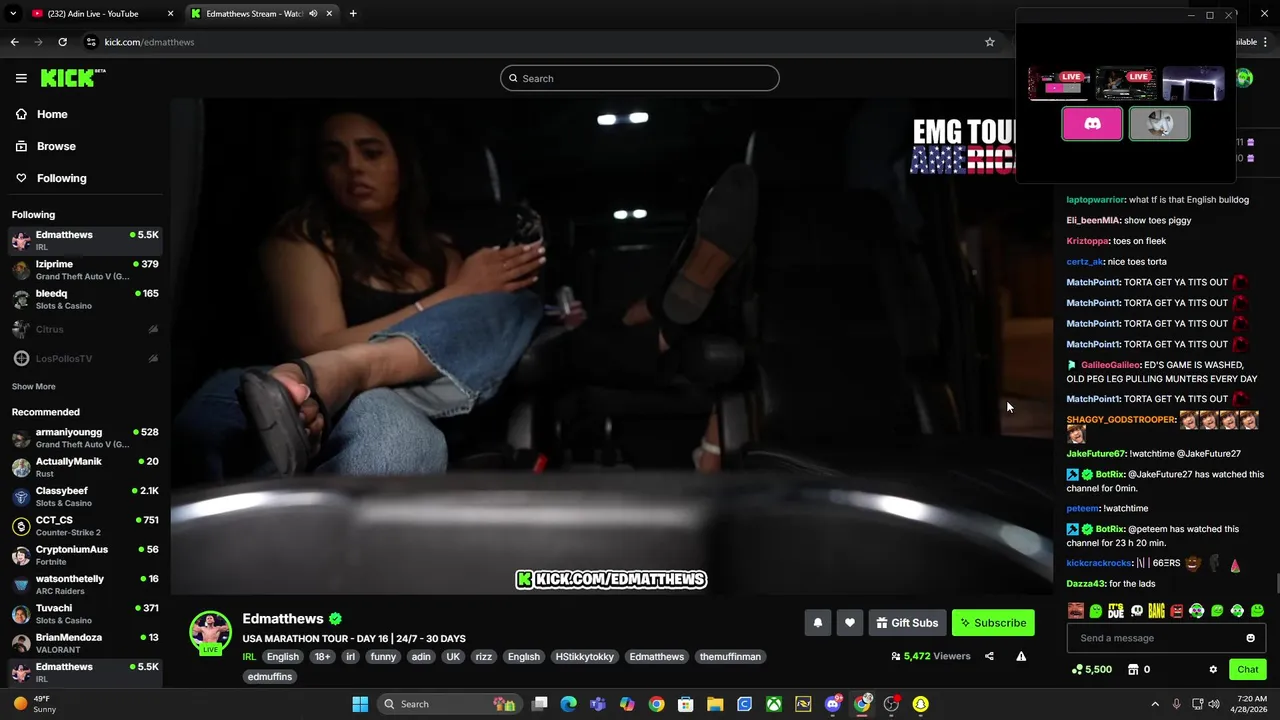Open the Tuvachi channel
Screen dimensions: 1280x720
(84, 614)
